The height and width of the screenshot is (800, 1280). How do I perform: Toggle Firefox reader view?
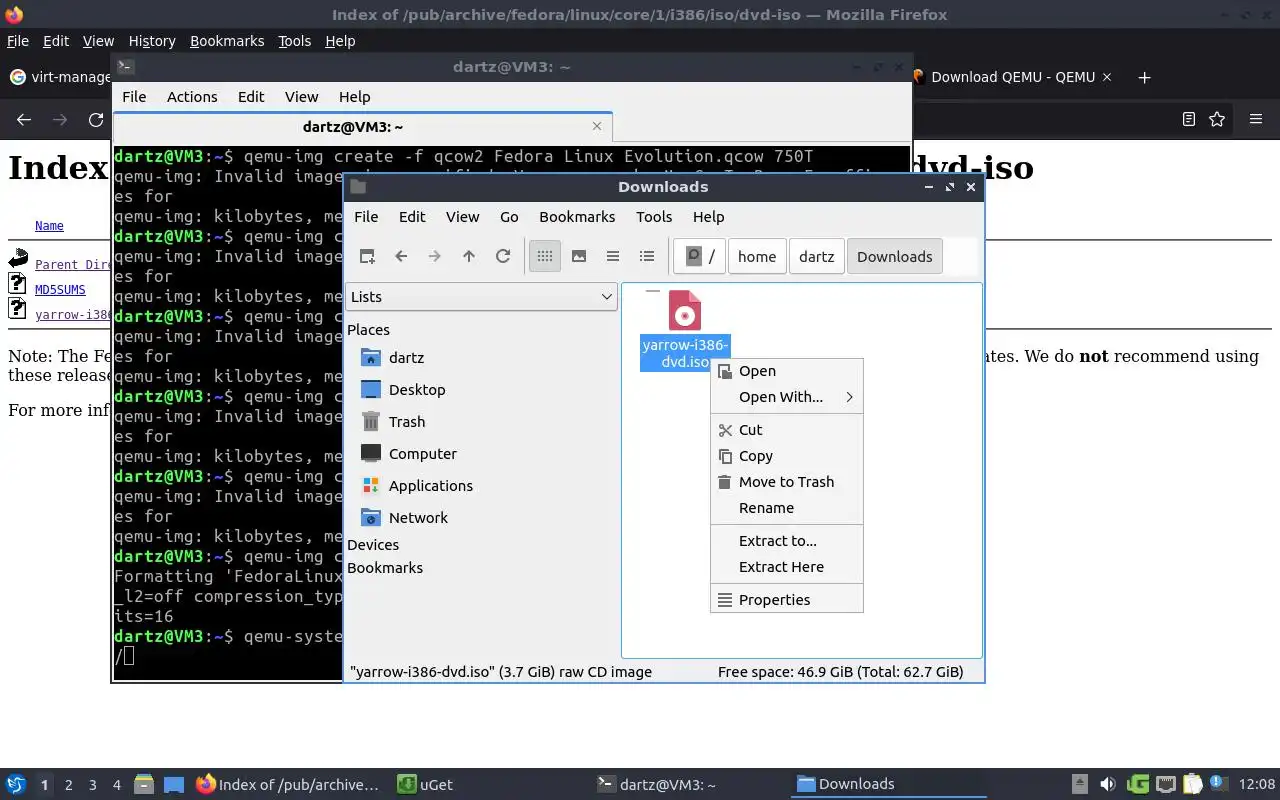coord(1188,119)
